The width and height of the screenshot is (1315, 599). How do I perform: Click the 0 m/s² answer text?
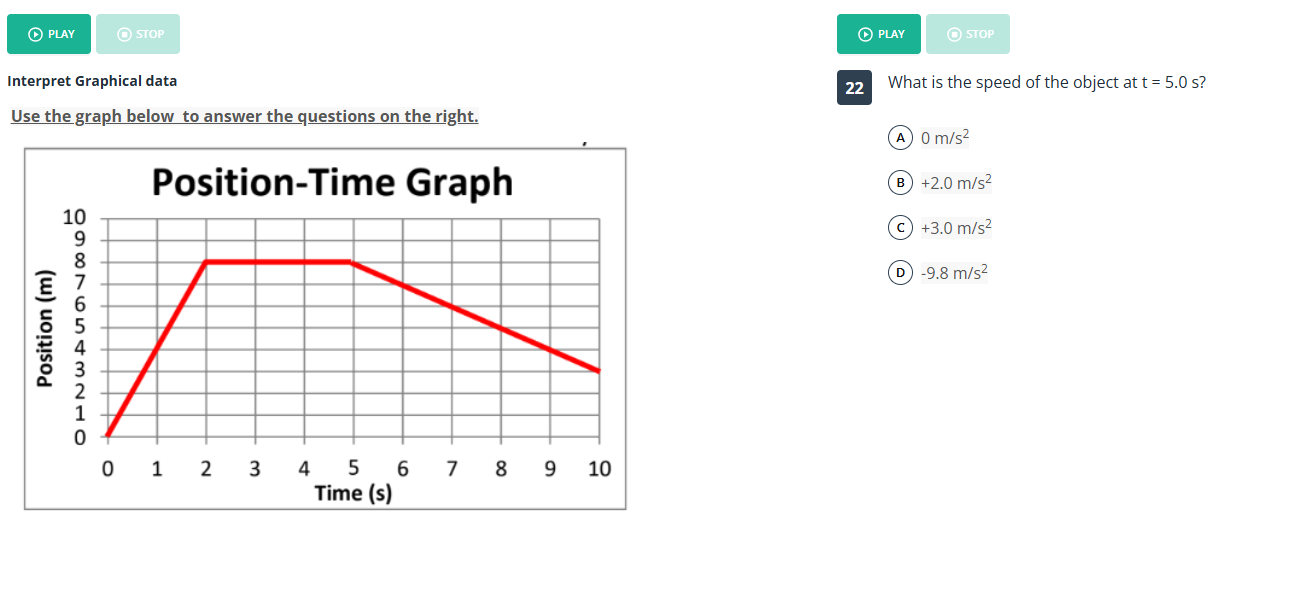[946, 137]
